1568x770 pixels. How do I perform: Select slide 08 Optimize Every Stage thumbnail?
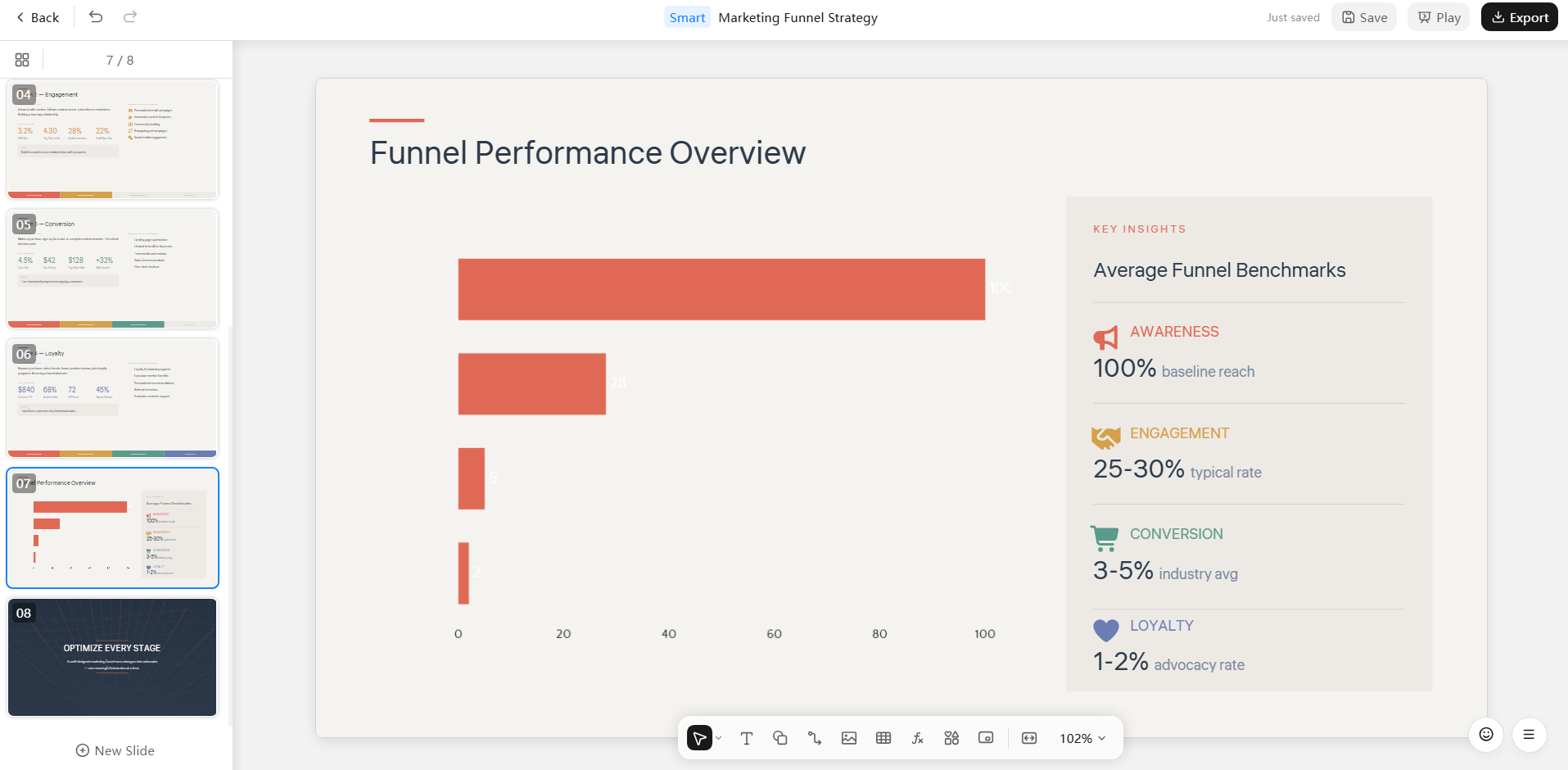point(112,657)
